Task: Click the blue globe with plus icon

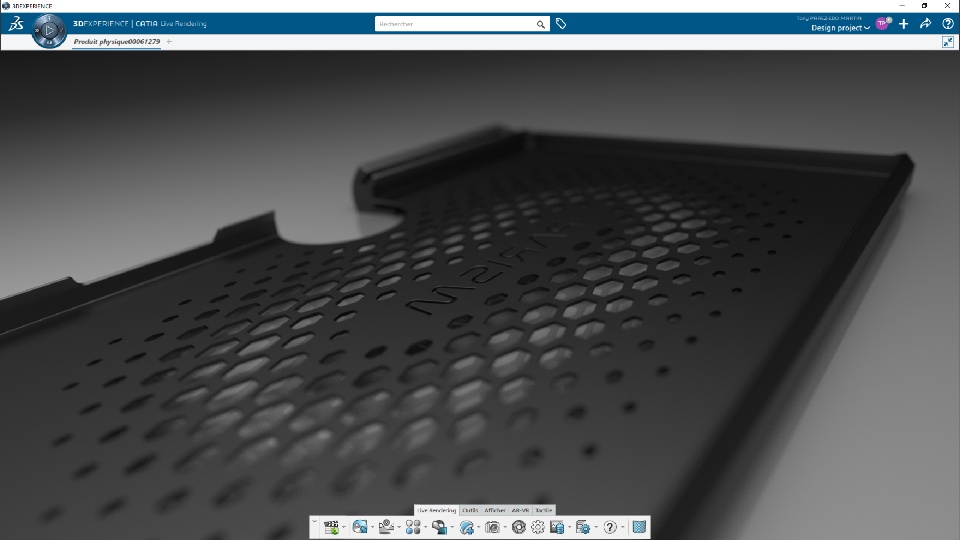Action: pos(467,527)
